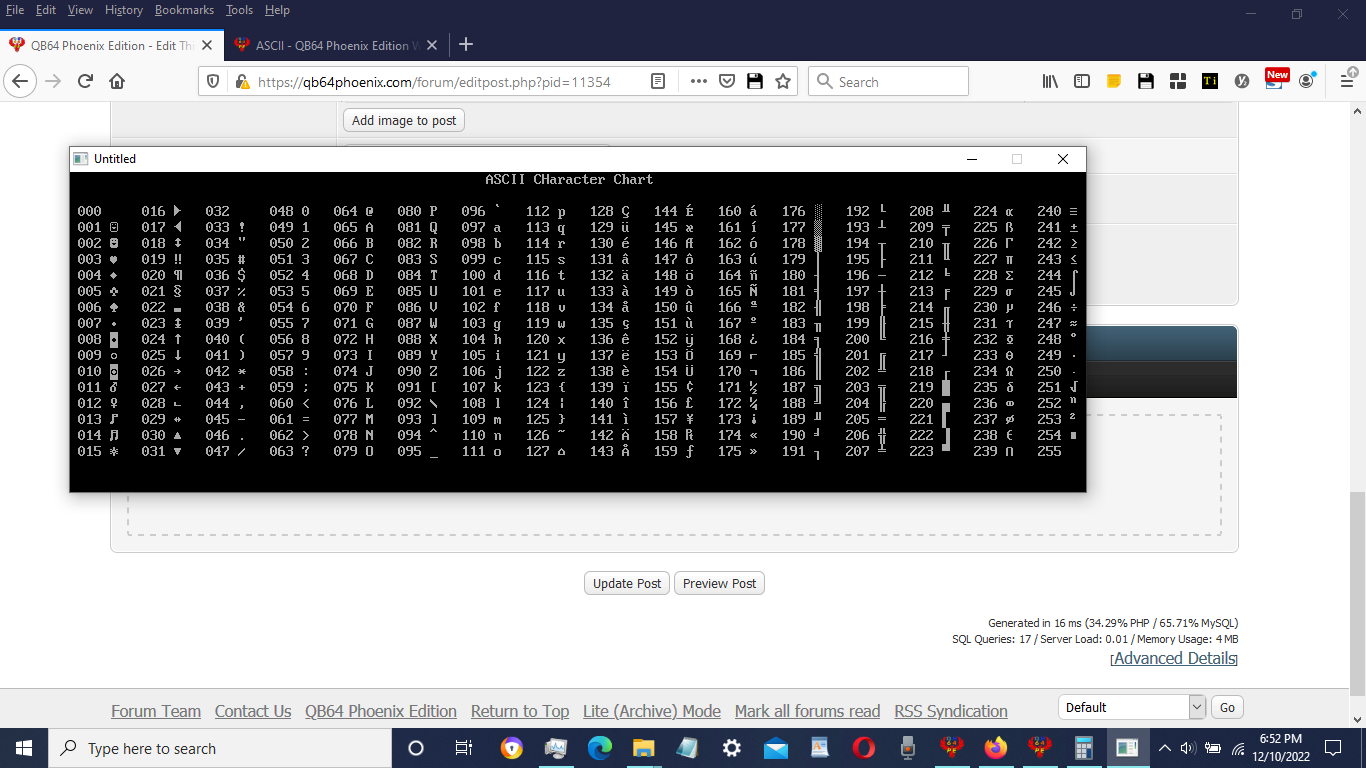This screenshot has width=1366, height=768.
Task: Open QB64 Phoenix Edition footer link
Action: coord(381,711)
